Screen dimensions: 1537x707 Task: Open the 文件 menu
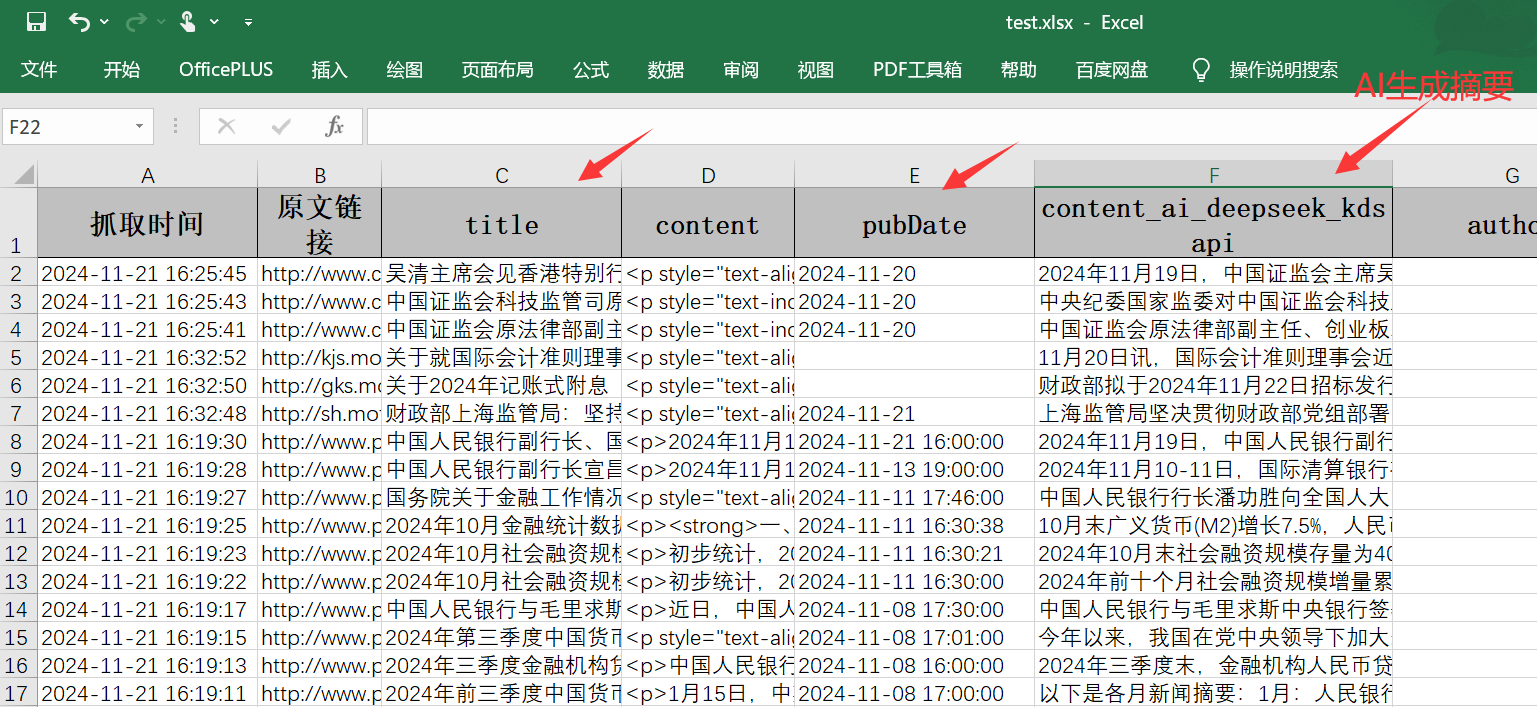click(39, 70)
